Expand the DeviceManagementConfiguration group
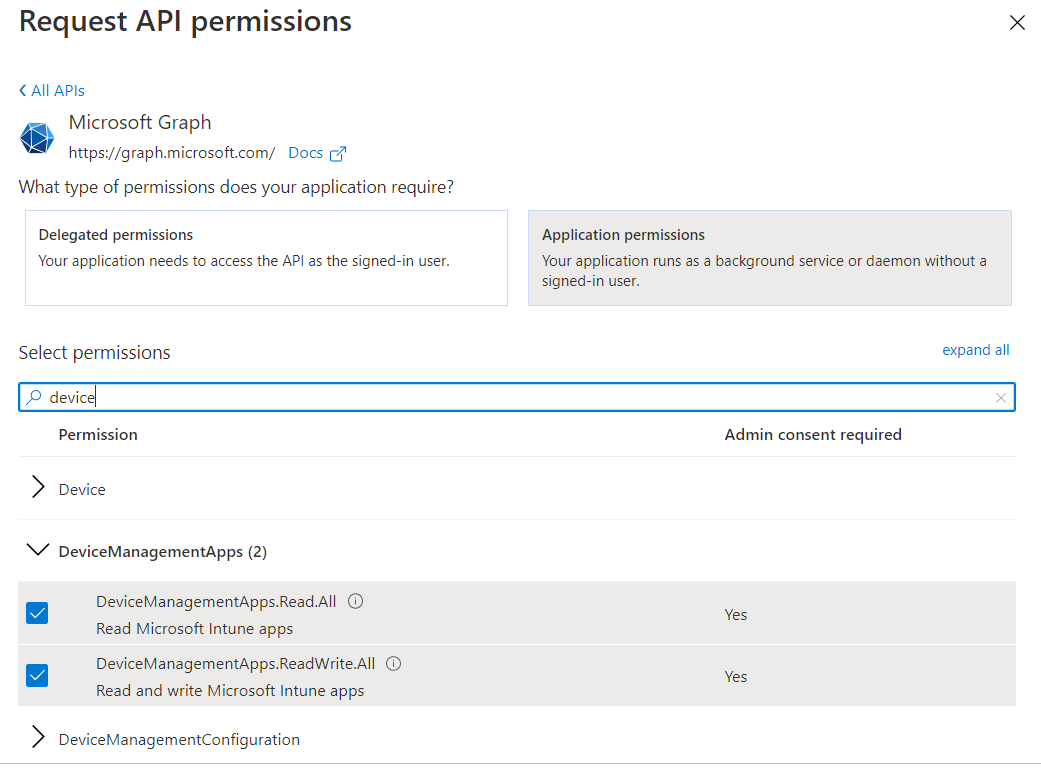Viewport: 1041px width, 784px height. click(39, 738)
